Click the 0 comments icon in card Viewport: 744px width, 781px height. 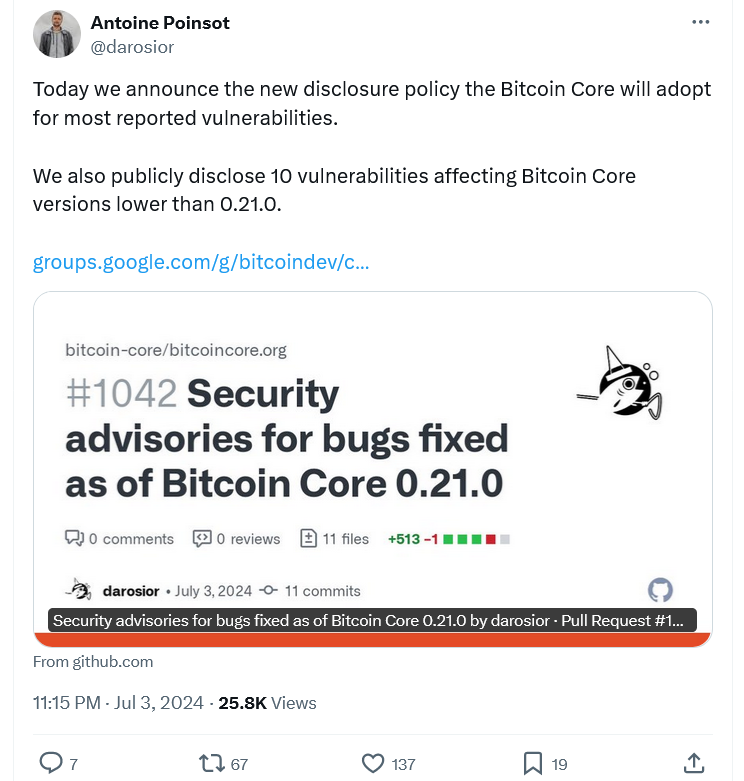(x=74, y=538)
